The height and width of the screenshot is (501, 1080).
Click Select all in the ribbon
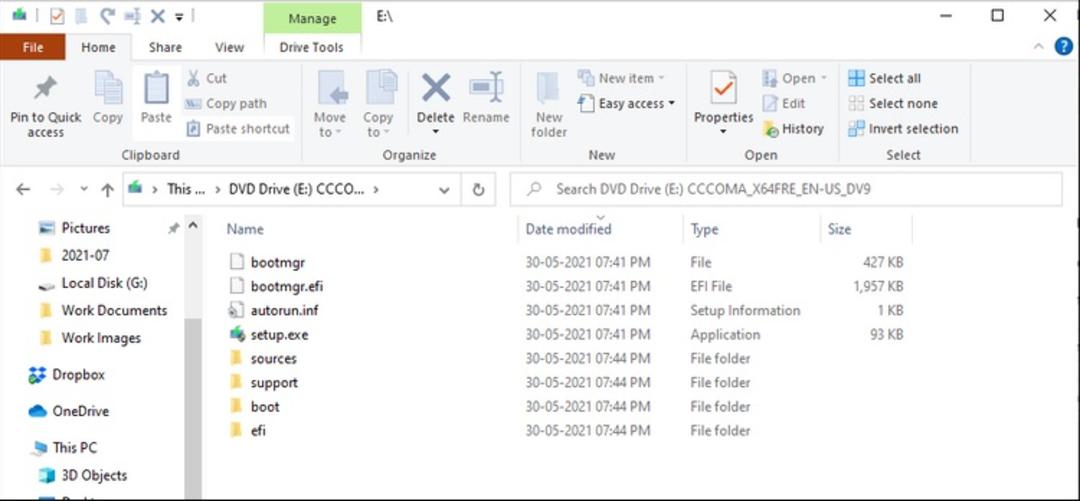[884, 79]
